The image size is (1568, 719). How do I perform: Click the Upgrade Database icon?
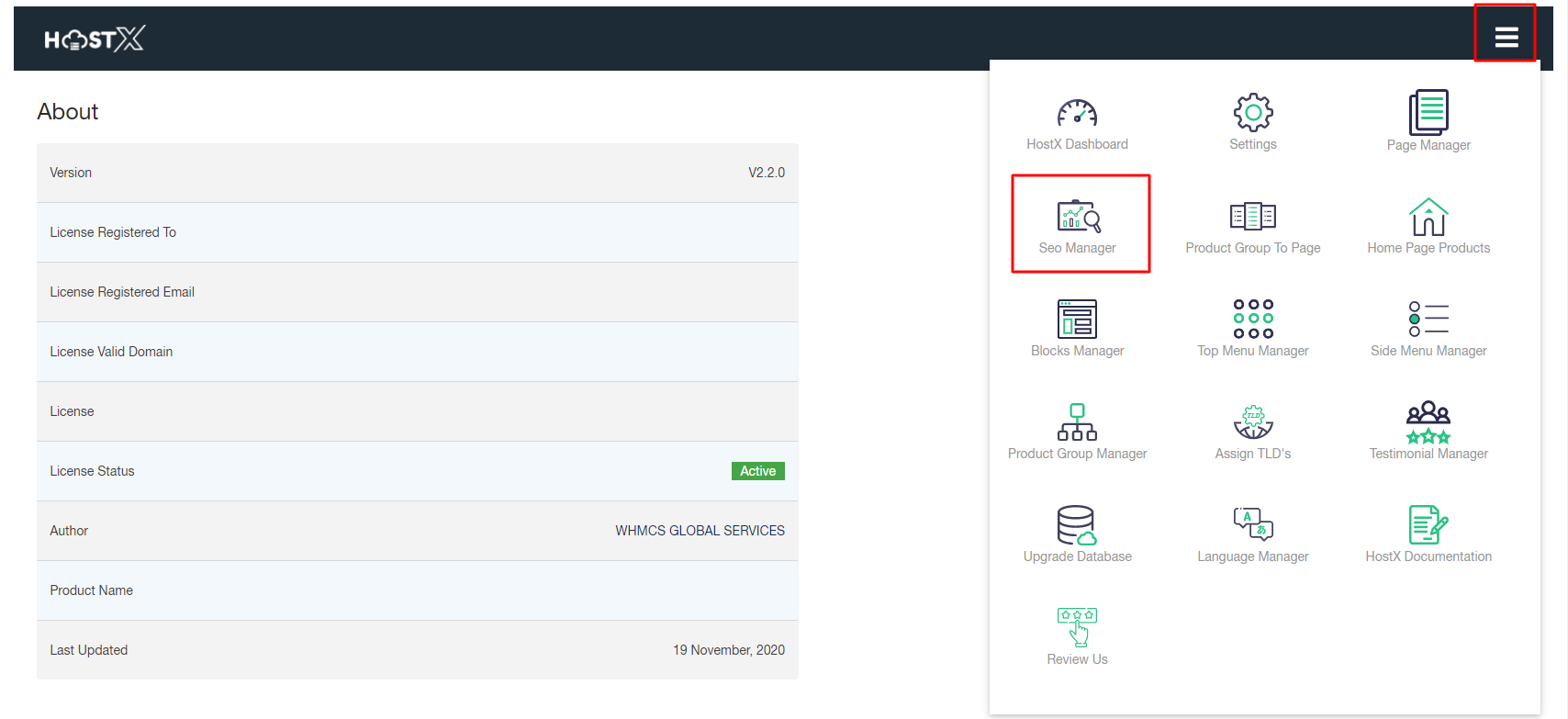coord(1077,525)
